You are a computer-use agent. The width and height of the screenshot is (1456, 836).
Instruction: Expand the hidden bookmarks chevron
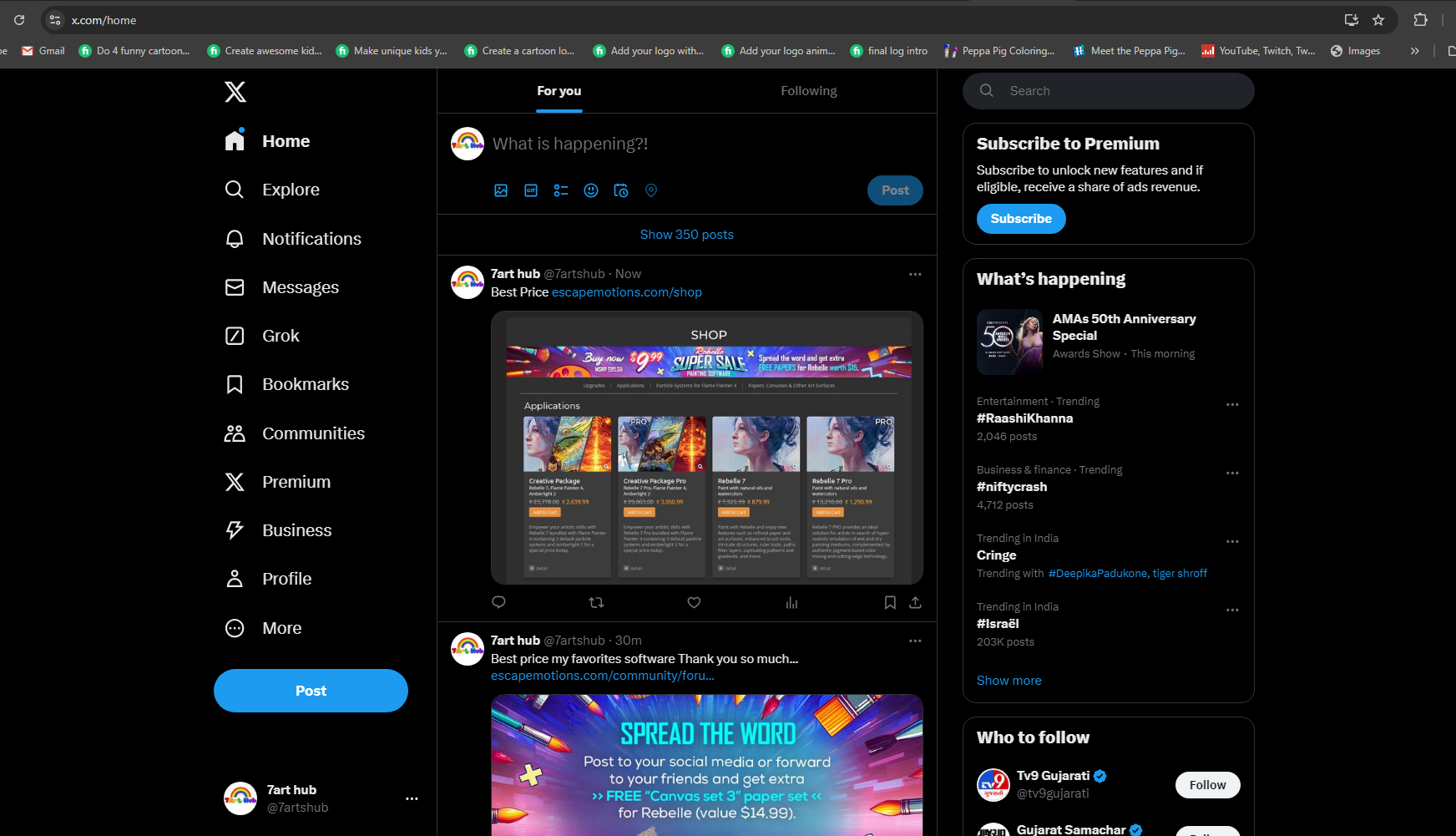click(x=1414, y=51)
